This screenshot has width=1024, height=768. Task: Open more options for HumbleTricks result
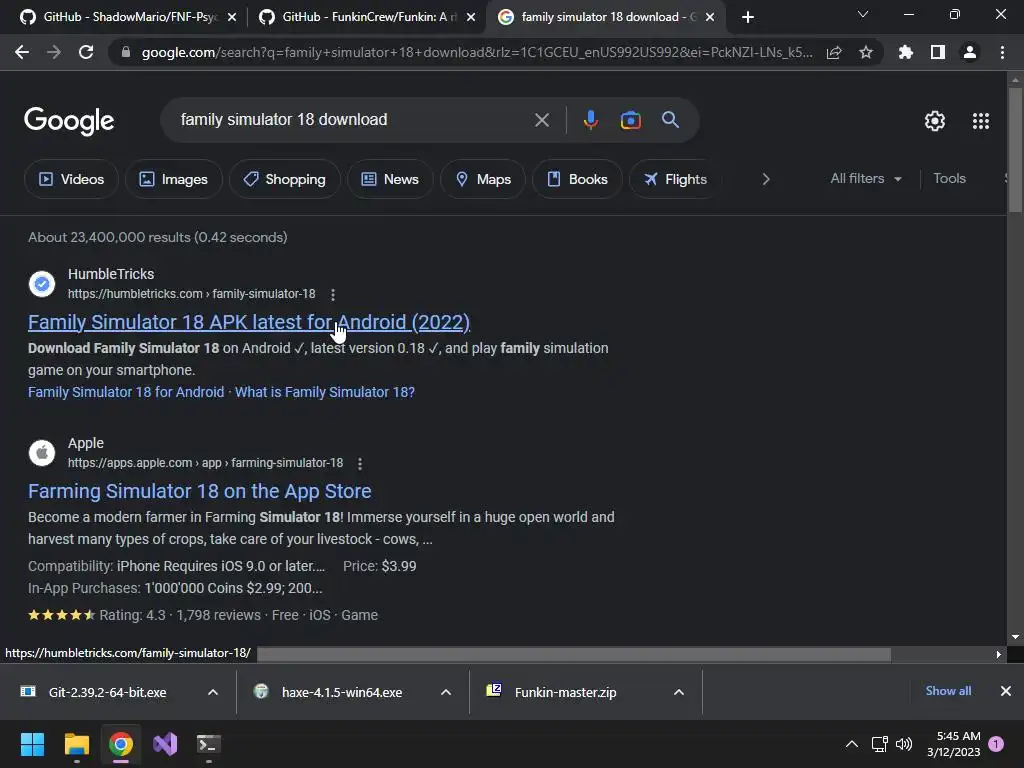point(333,295)
